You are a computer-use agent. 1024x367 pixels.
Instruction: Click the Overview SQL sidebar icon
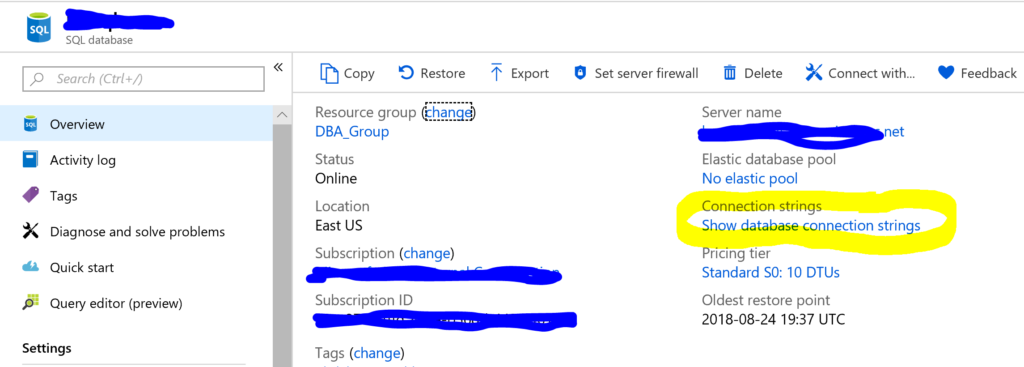(x=30, y=123)
